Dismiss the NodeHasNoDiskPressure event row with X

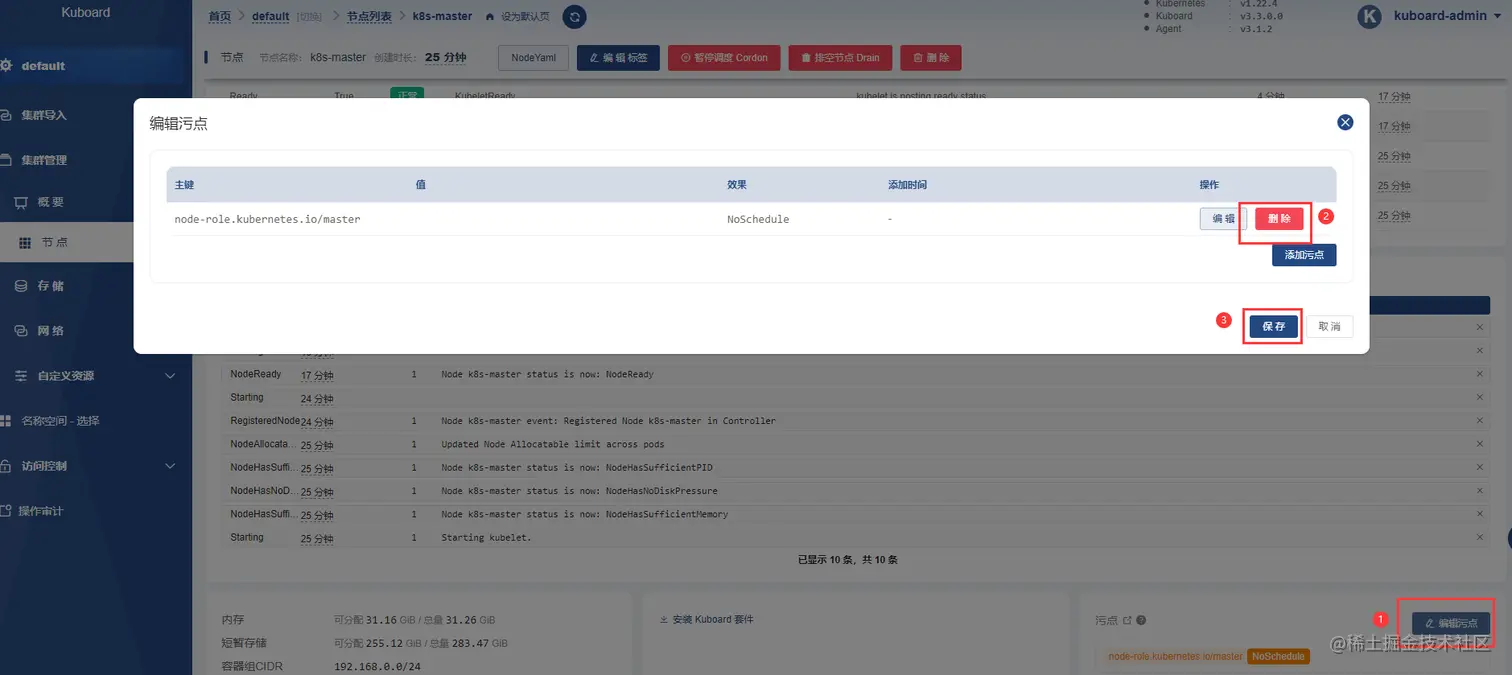pyautogui.click(x=1480, y=491)
